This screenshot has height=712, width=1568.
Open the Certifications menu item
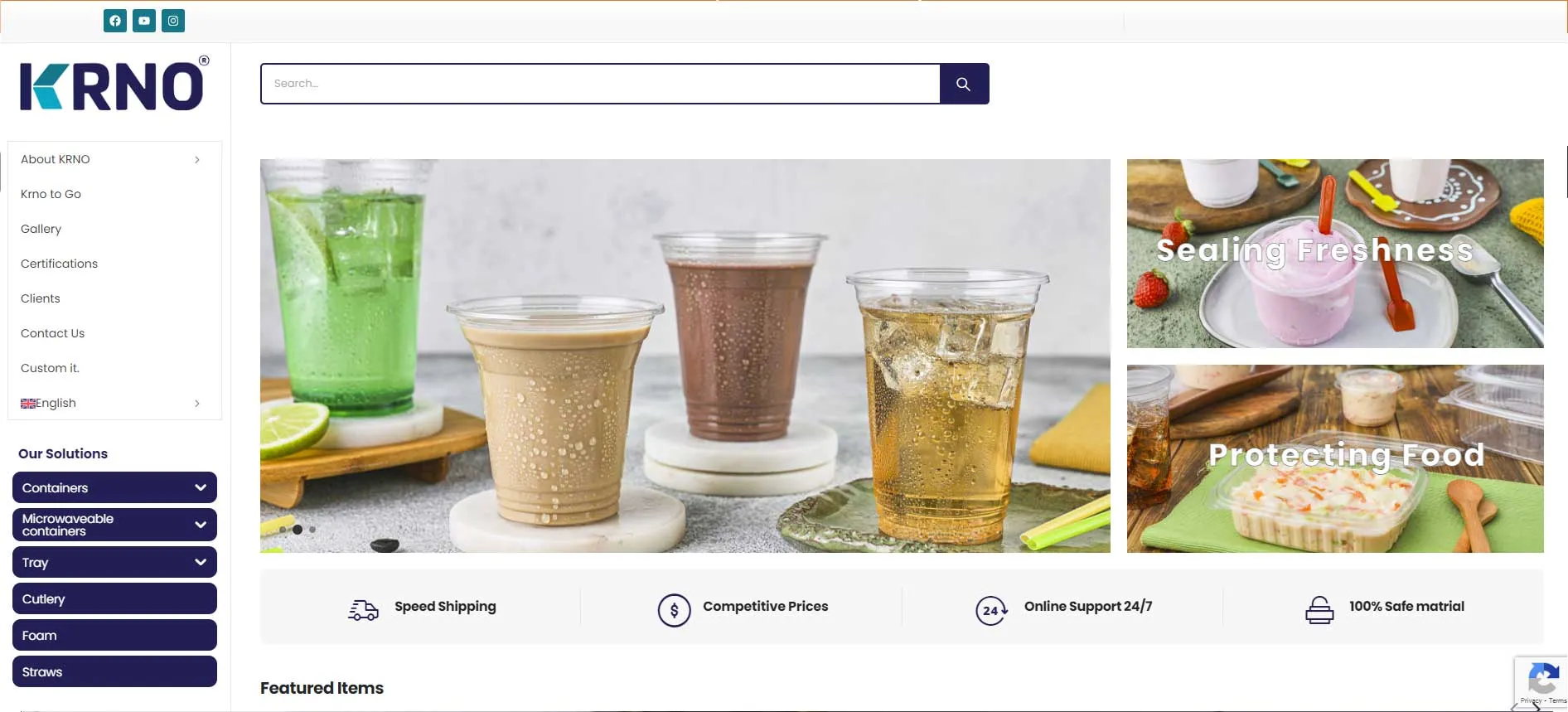59,264
